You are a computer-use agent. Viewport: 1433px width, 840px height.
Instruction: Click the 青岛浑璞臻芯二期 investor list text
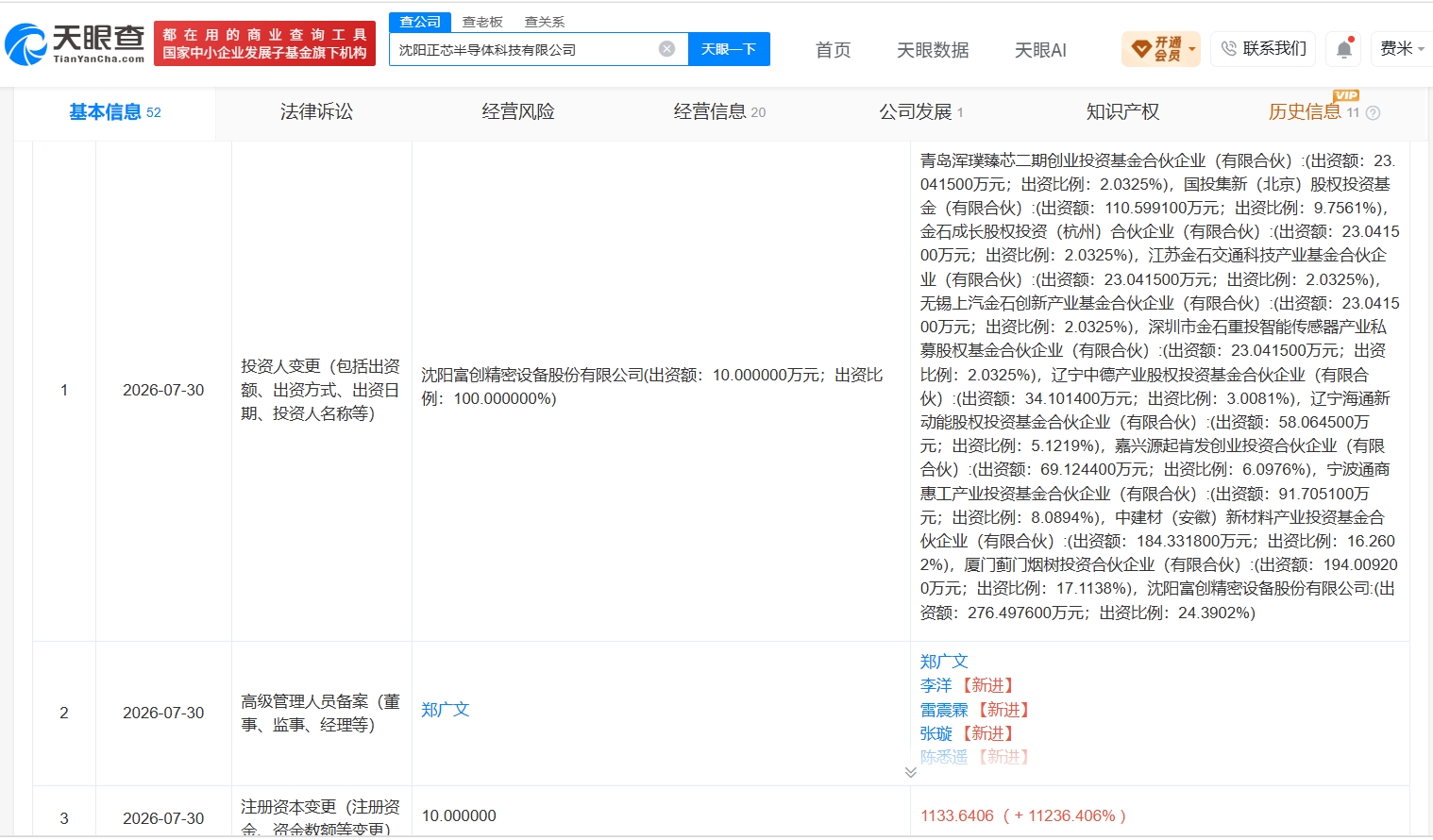click(1160, 387)
